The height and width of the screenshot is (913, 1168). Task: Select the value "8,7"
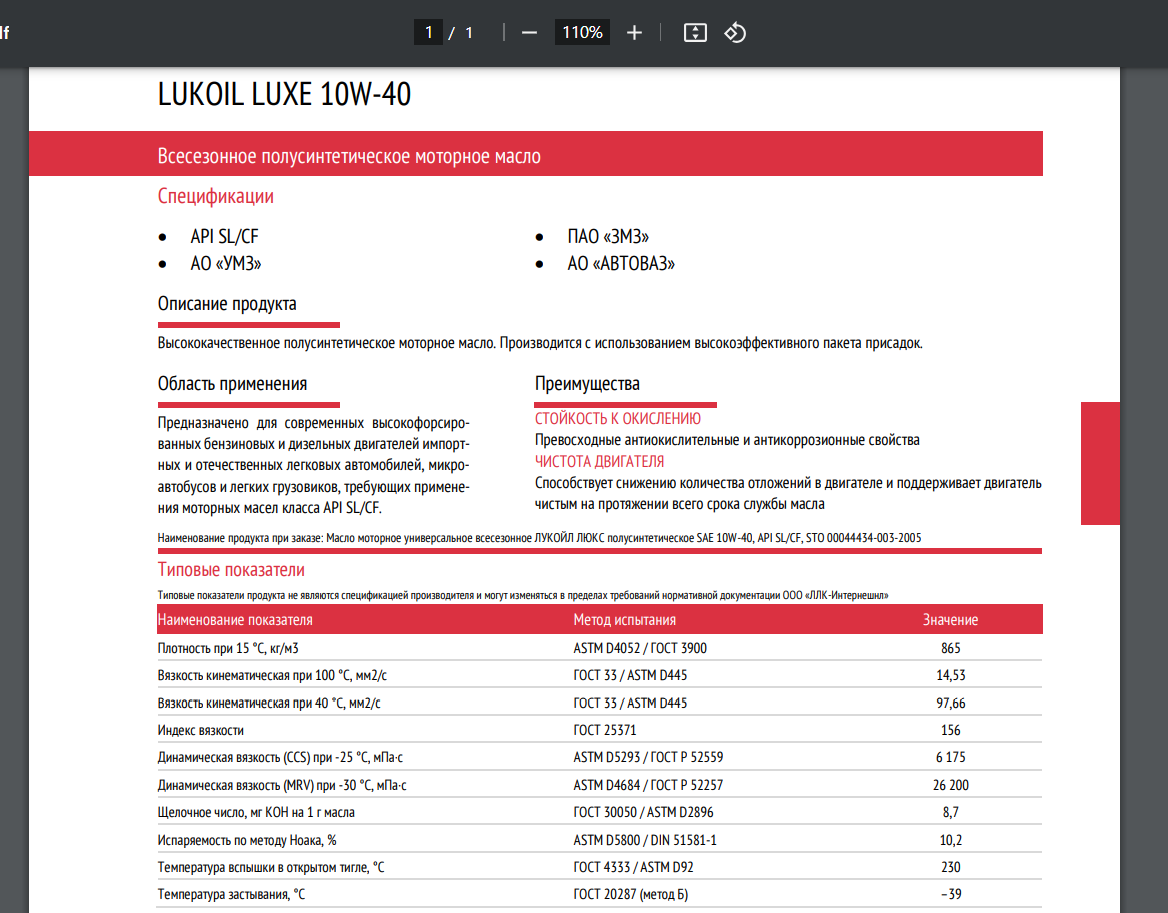click(950, 812)
